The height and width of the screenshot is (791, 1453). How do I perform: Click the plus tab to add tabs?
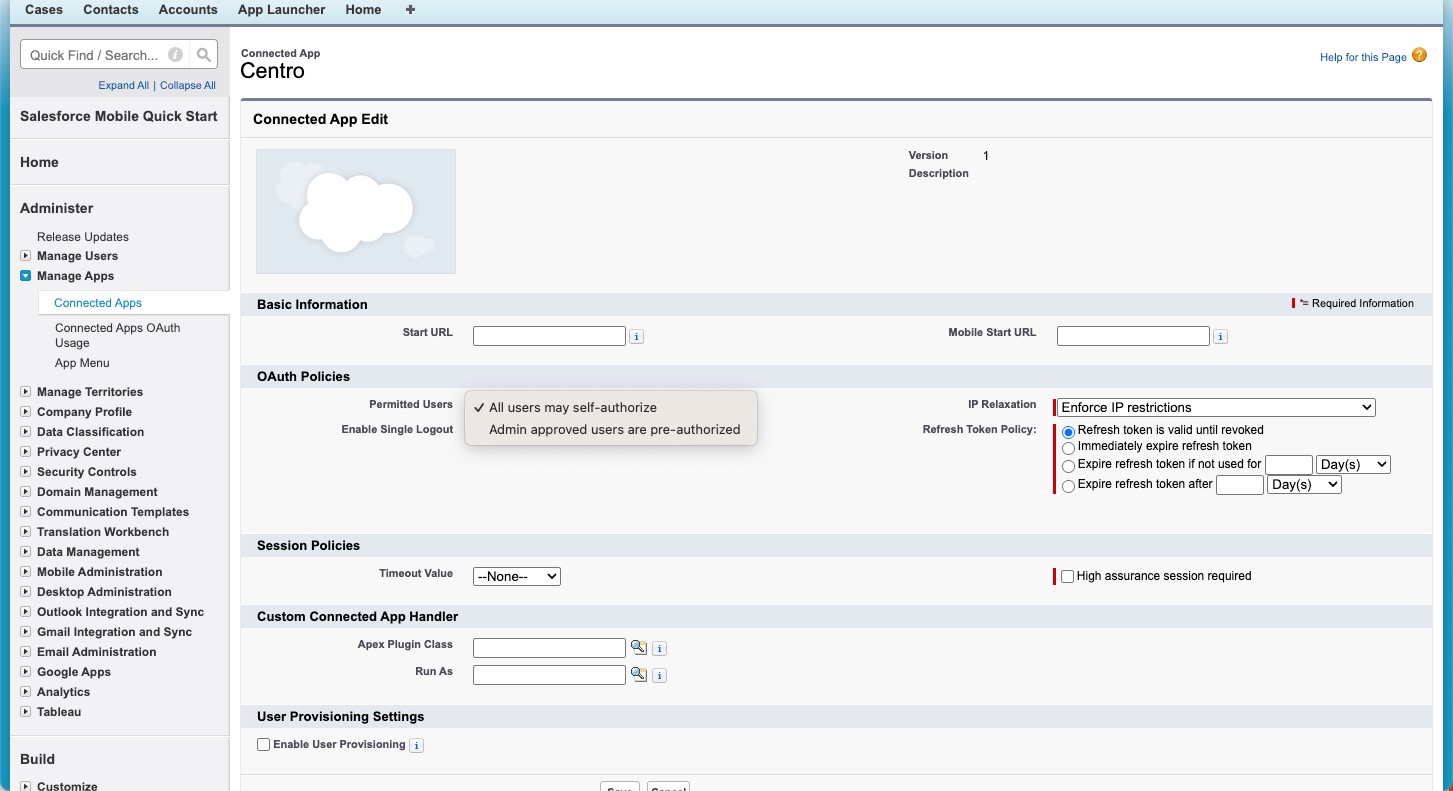pos(410,10)
